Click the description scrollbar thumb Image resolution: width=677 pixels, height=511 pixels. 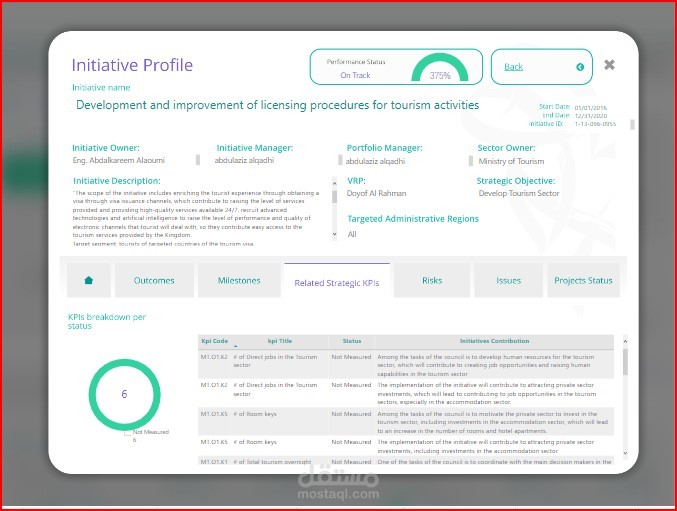point(334,197)
